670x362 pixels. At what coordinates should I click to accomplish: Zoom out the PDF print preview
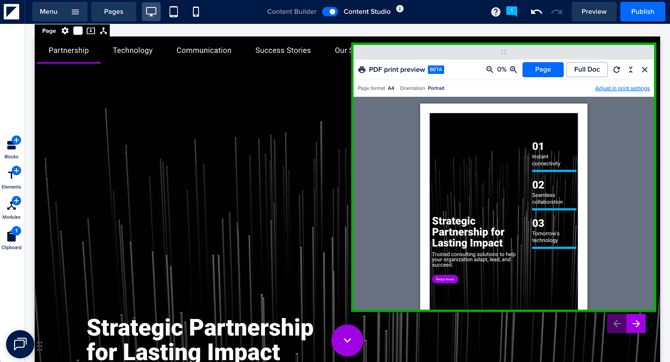coord(490,69)
